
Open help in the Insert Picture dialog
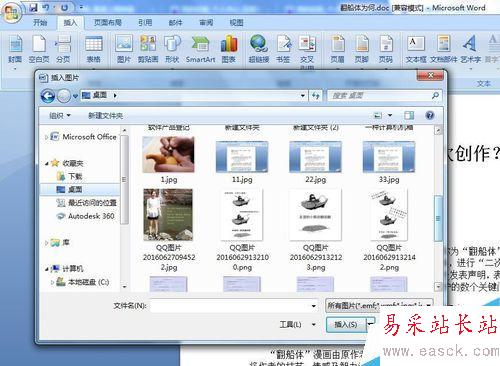pyautogui.click(x=430, y=115)
